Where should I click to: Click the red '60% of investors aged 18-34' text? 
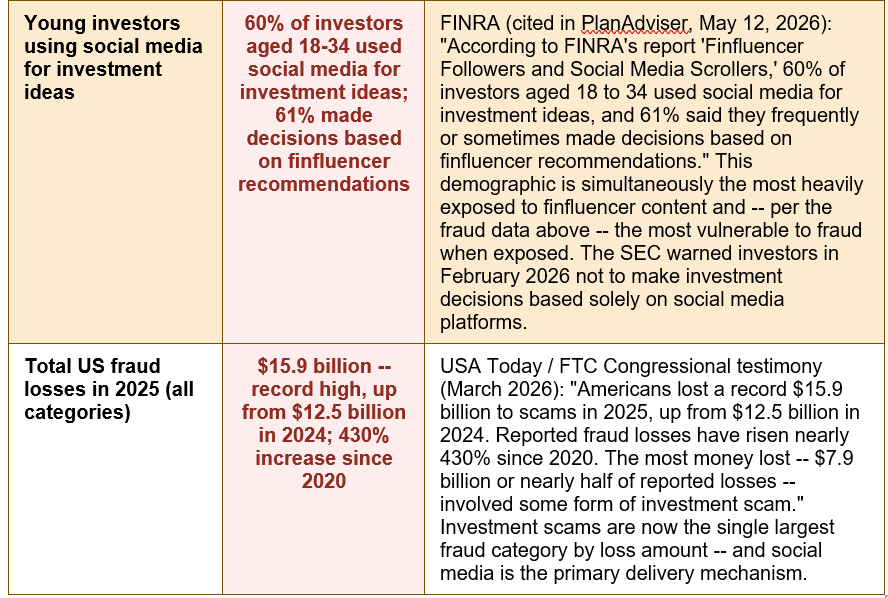point(323,35)
